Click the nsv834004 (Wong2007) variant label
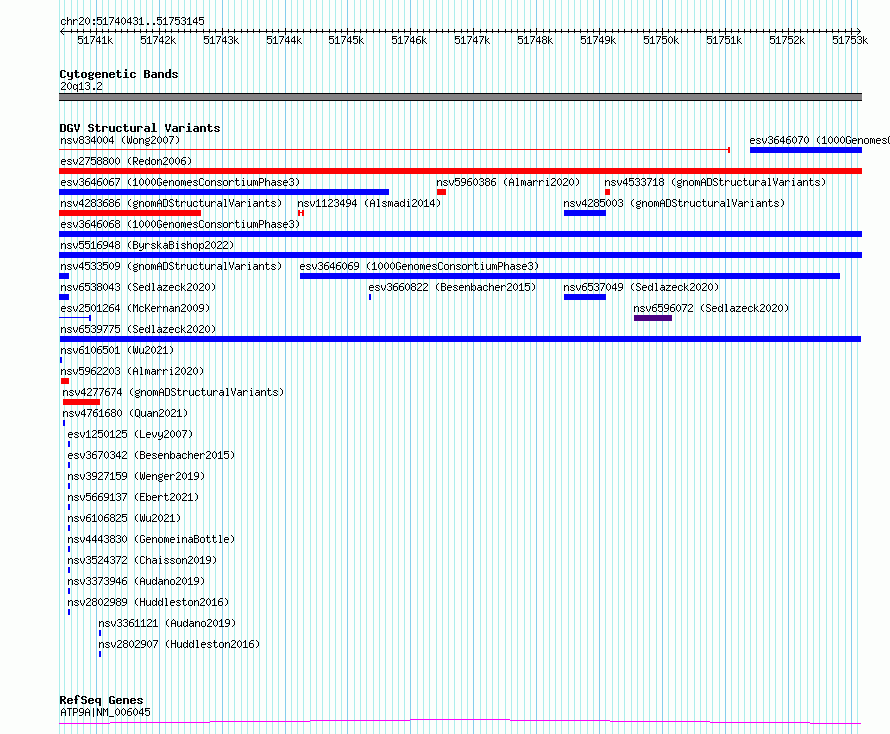 (x=120, y=140)
